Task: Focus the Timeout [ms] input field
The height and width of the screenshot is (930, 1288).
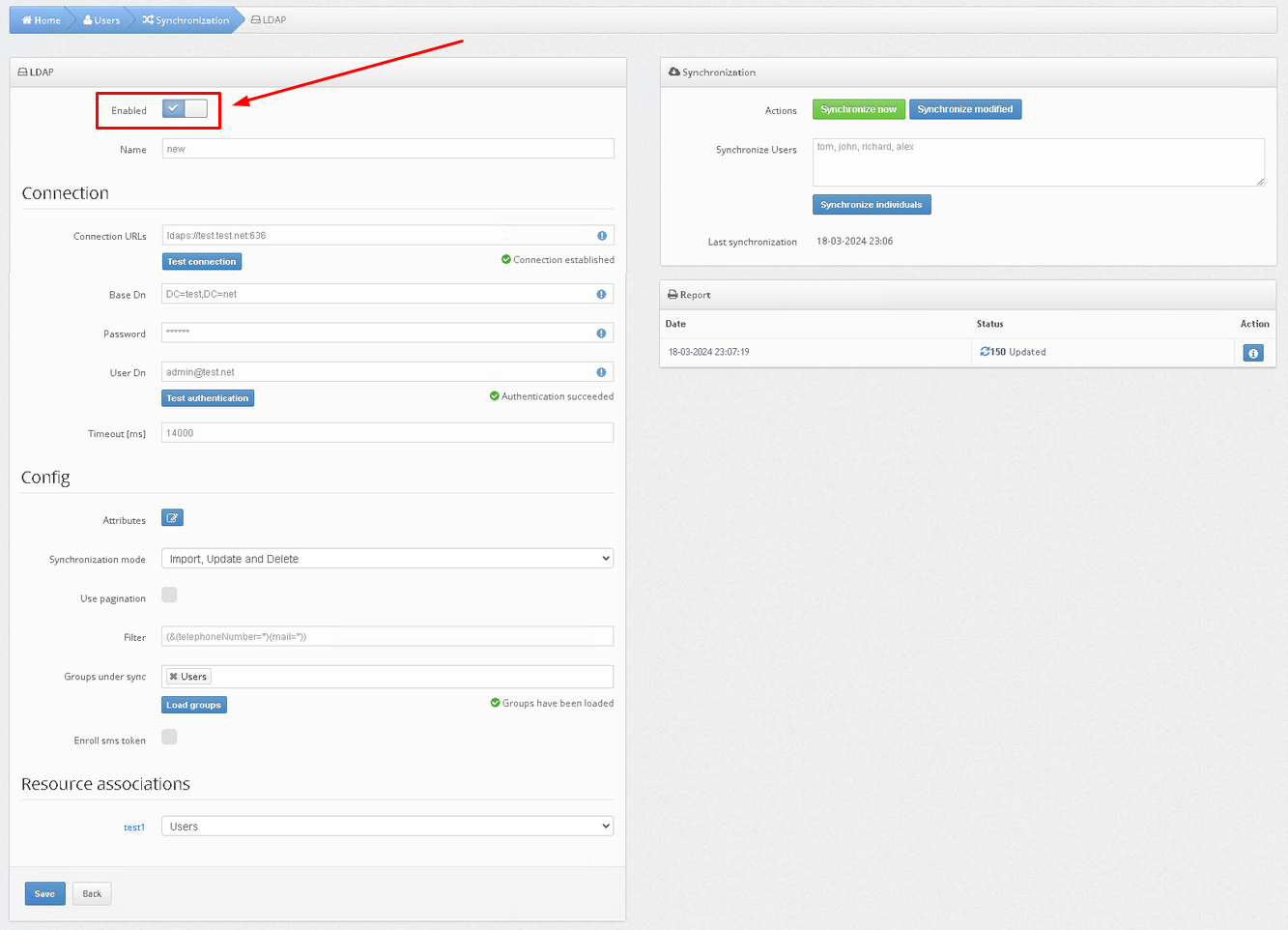Action: [x=387, y=433]
